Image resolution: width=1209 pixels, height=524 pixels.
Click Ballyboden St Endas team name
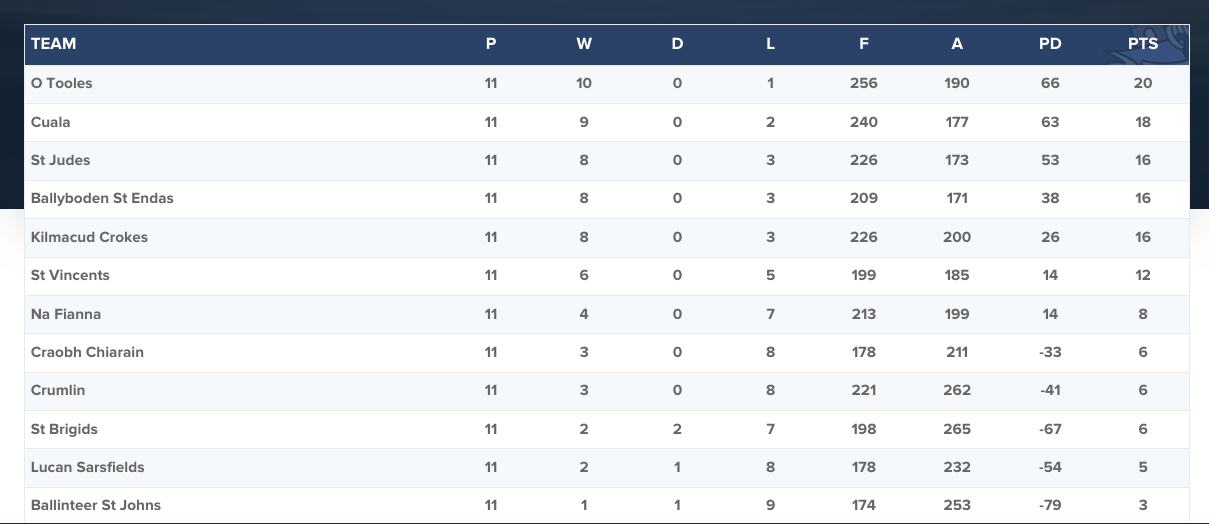[102, 198]
